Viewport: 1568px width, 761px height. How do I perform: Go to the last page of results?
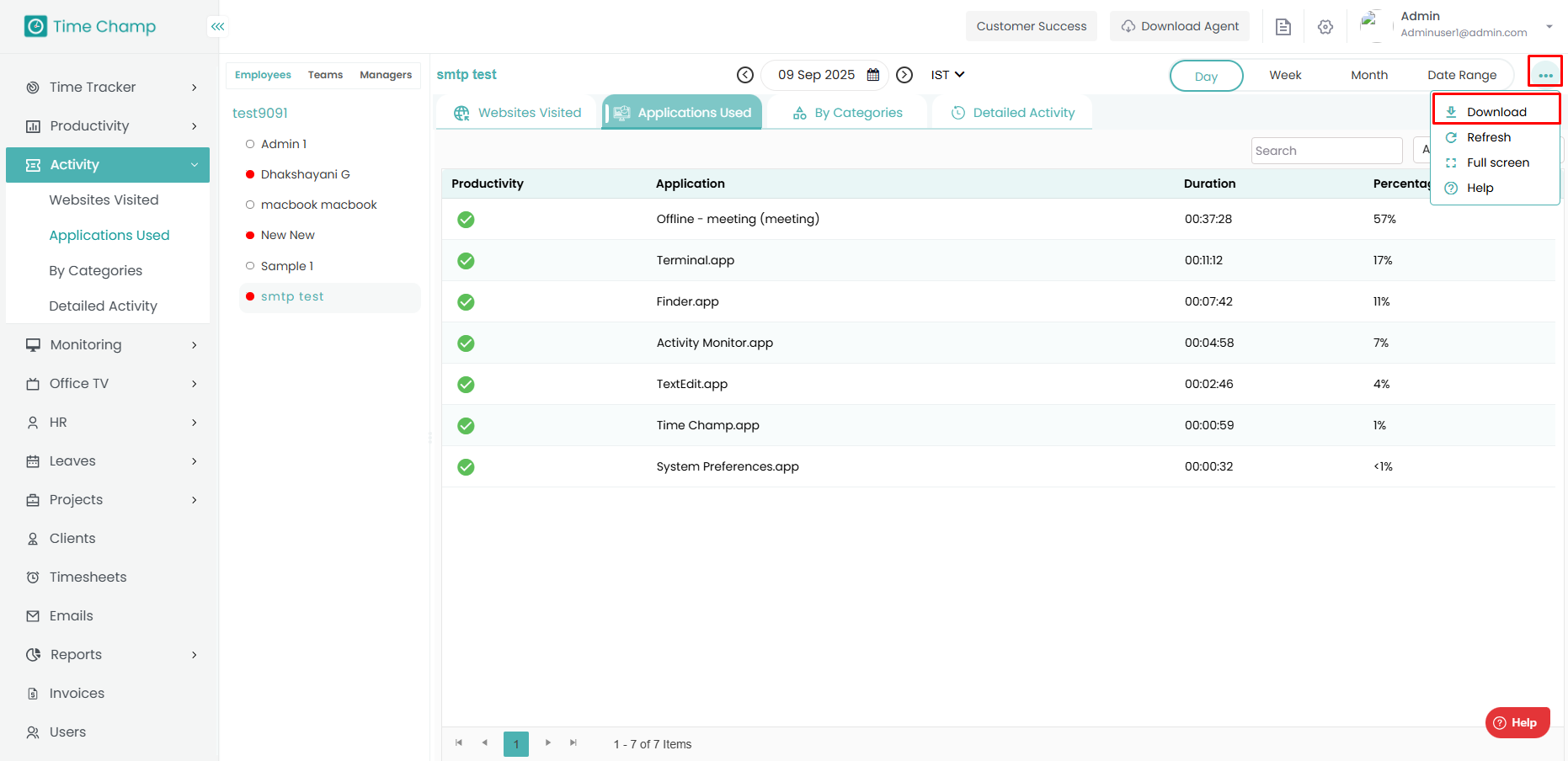[x=573, y=743]
